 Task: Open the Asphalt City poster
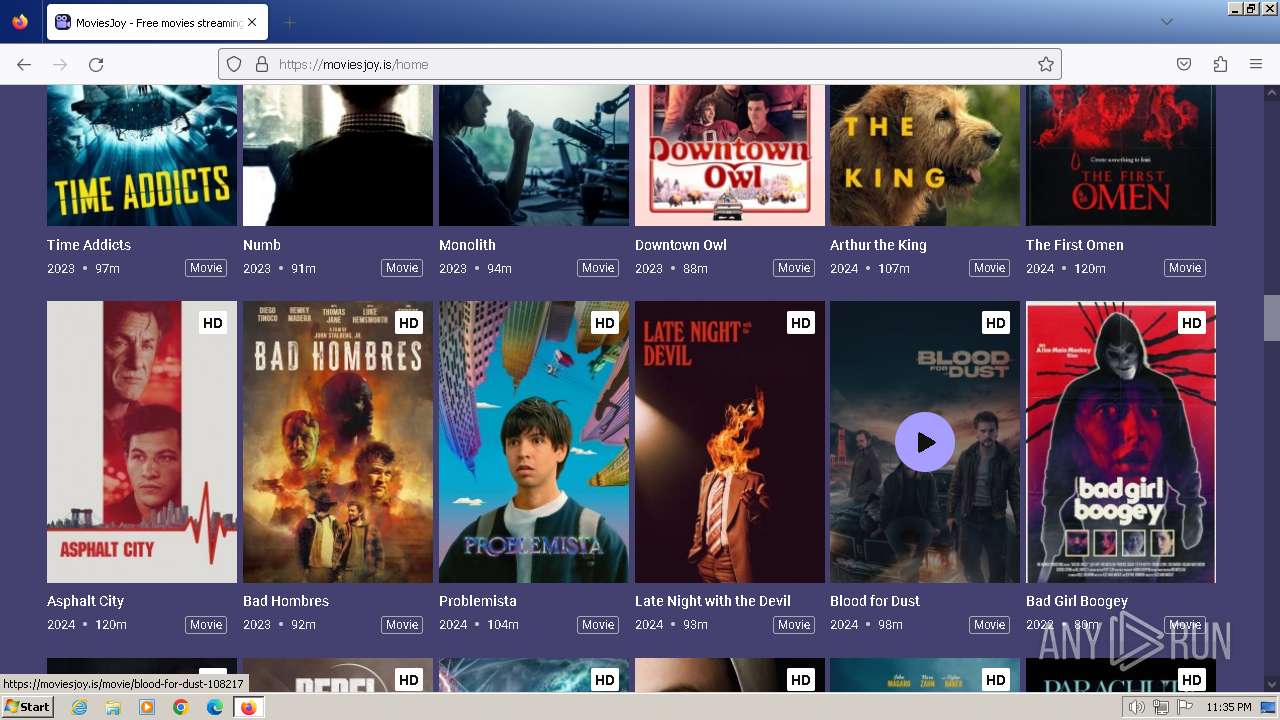(x=142, y=442)
